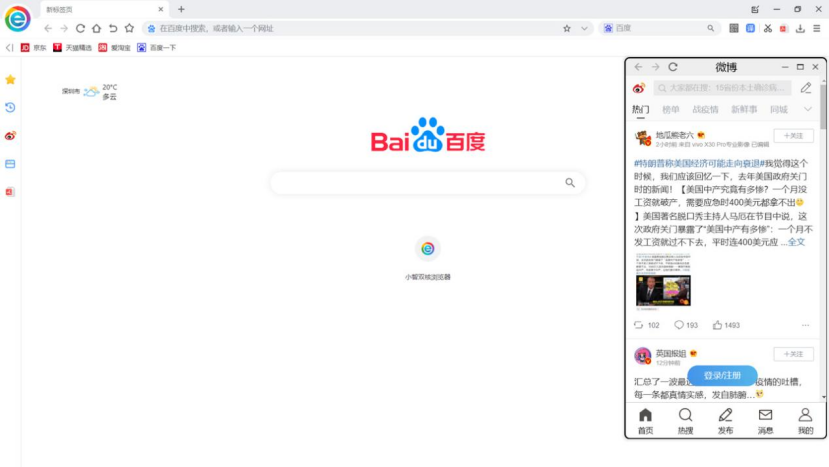Viewport: 829px width, 467px height.
Task: Refresh the Weibo panel
Action: point(673,67)
